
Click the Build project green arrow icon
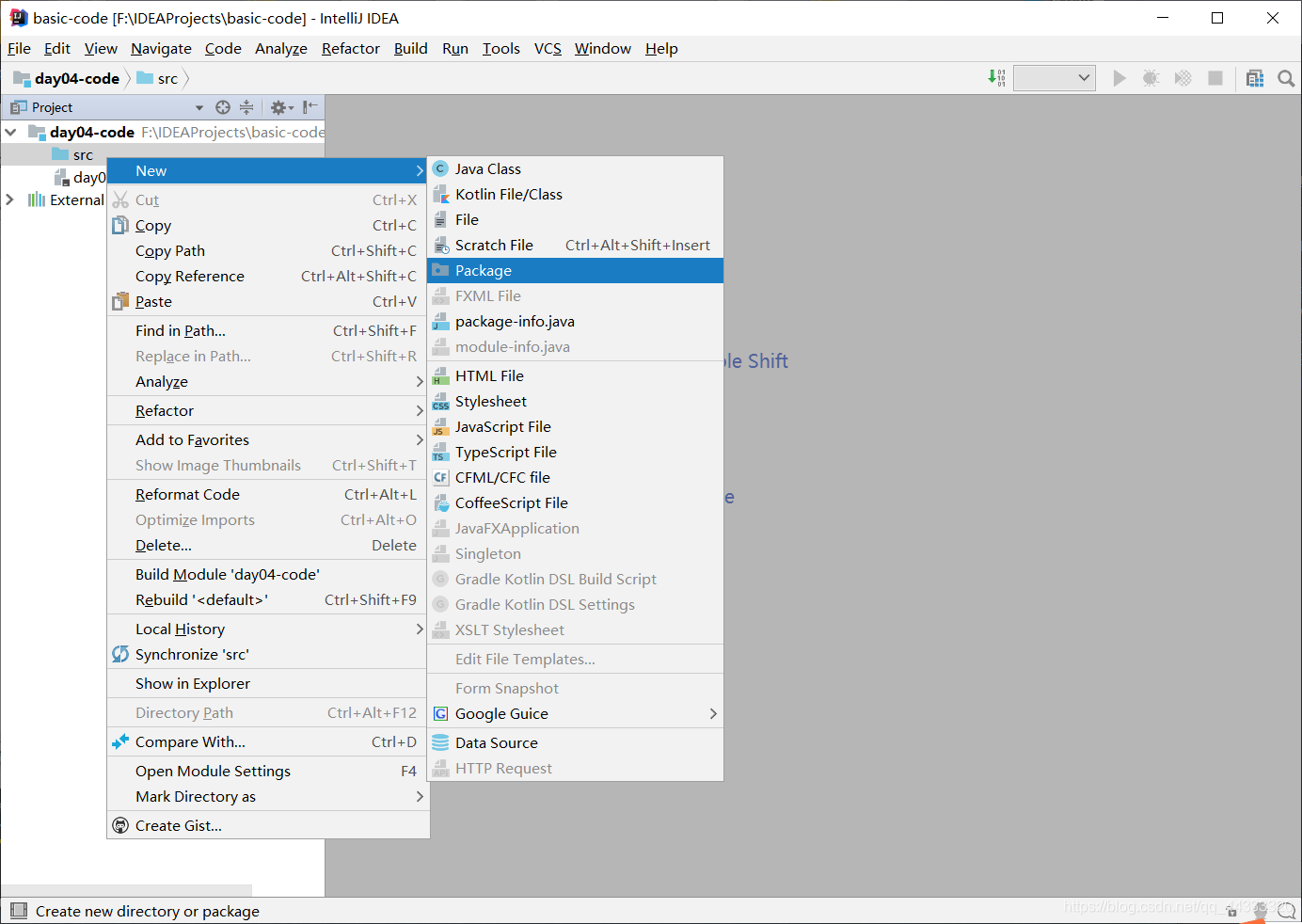(x=996, y=78)
